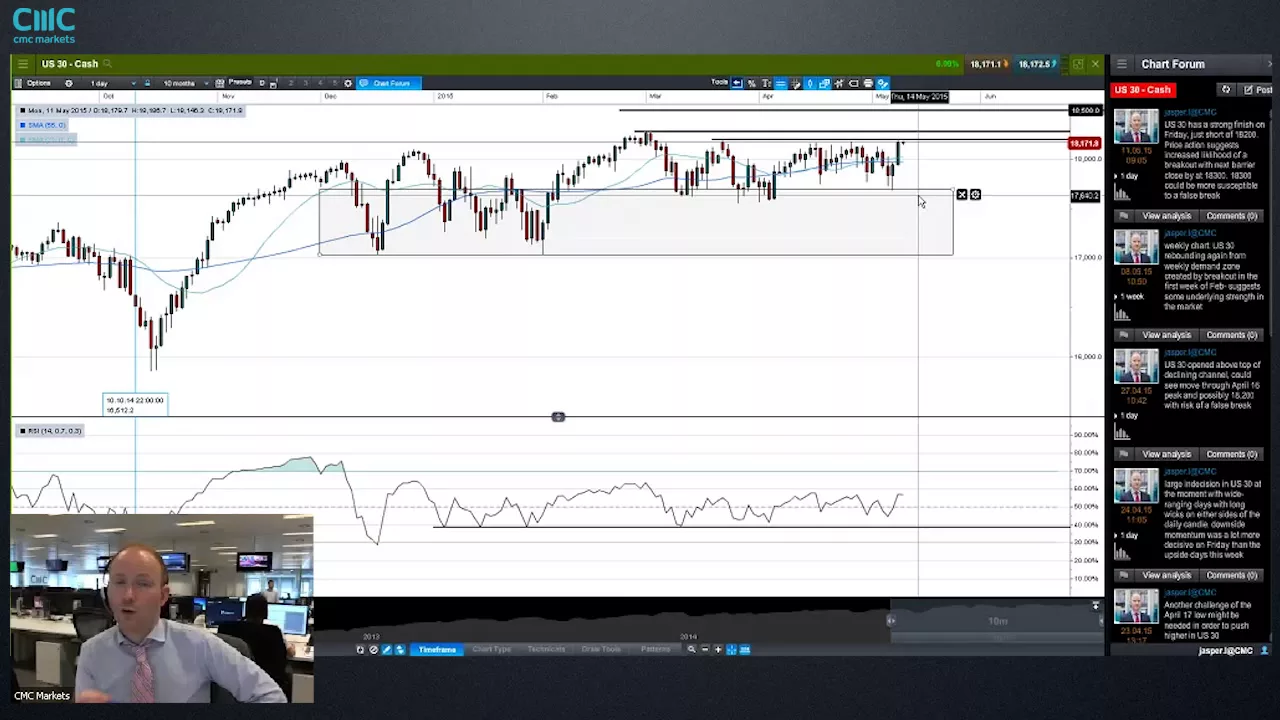Open View analysis for the strong finish post
This screenshot has width=1280, height=720.
(x=1166, y=216)
